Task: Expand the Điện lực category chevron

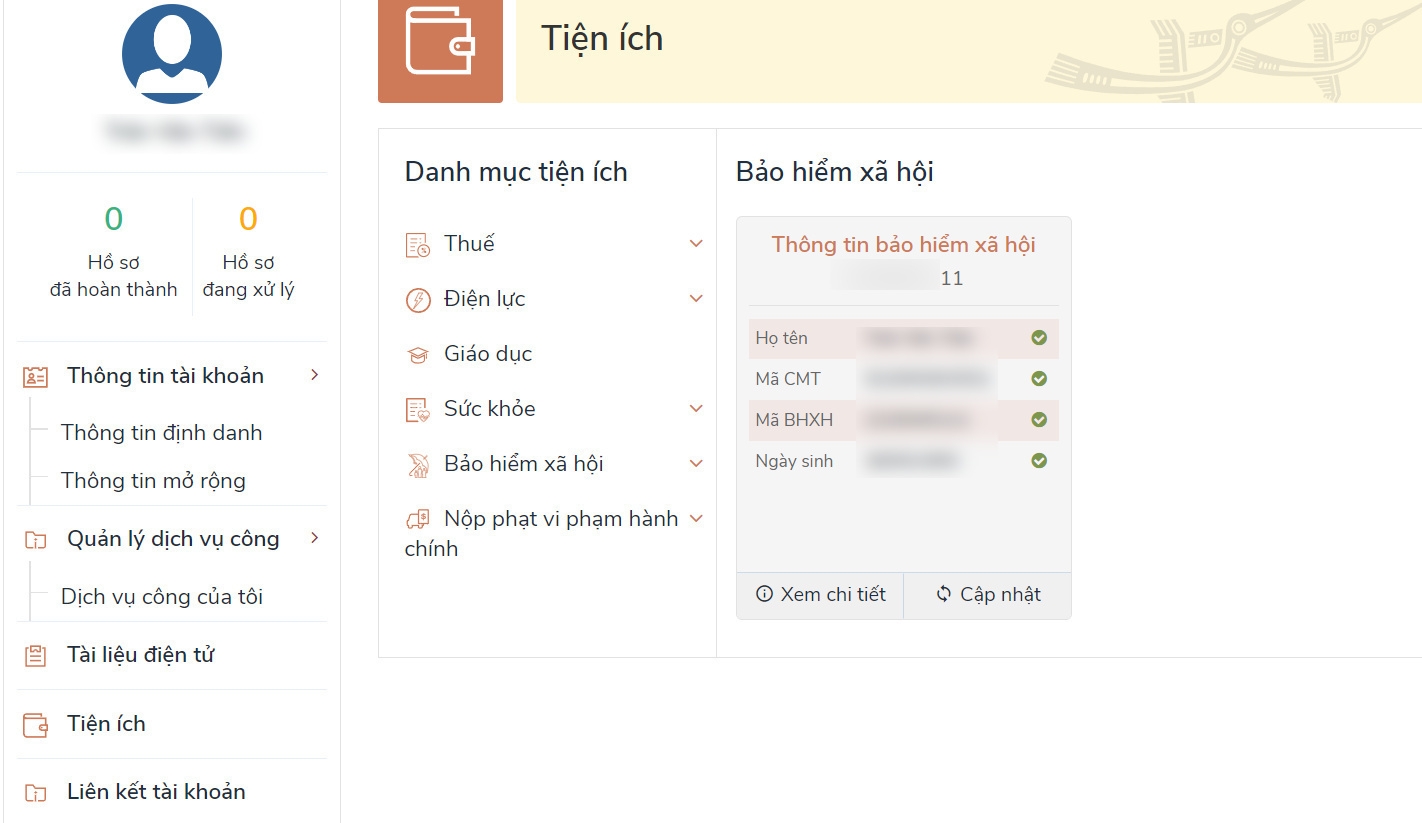Action: pos(696,298)
